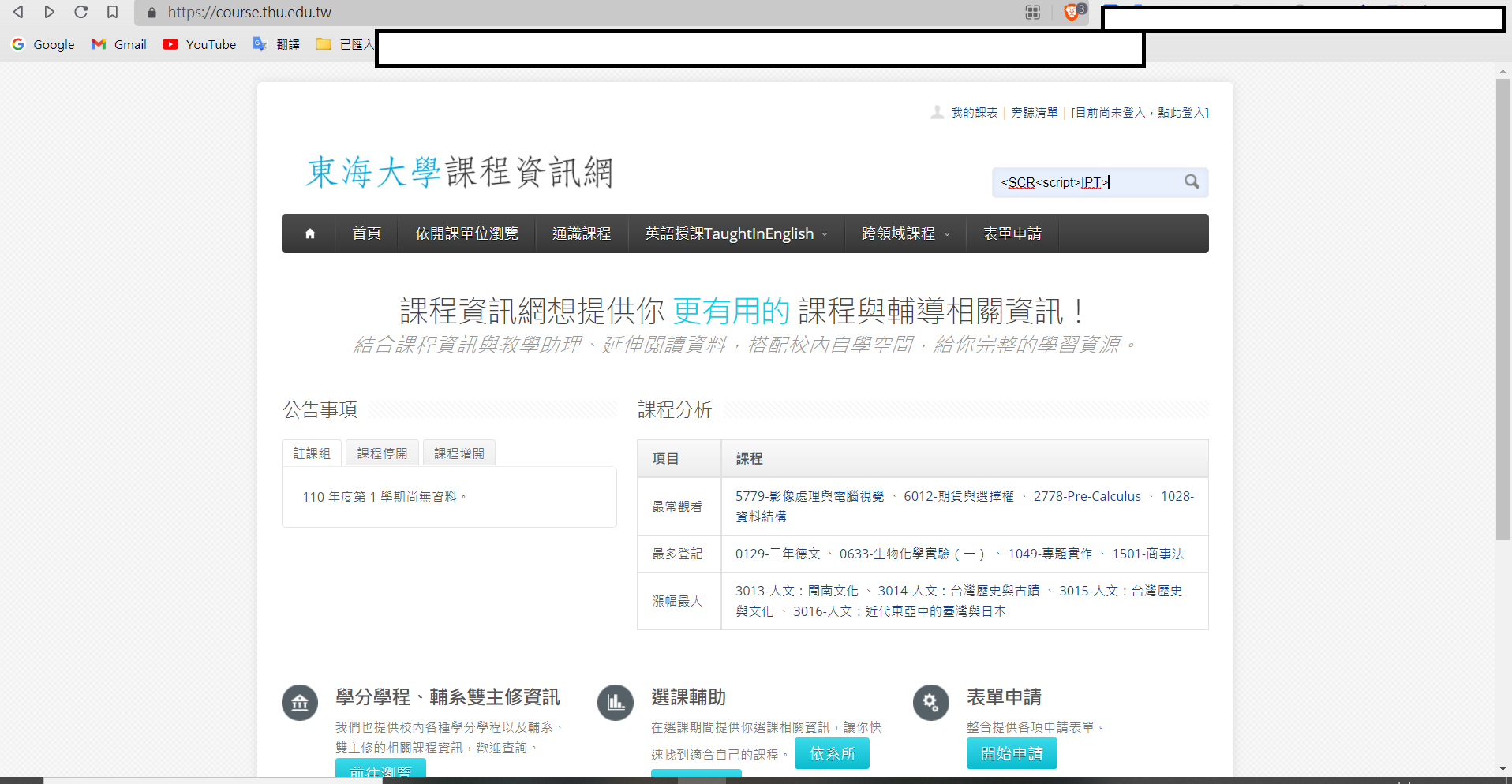Click the 選課輔助 heading
Image resolution: width=1512 pixels, height=784 pixels.
688,697
